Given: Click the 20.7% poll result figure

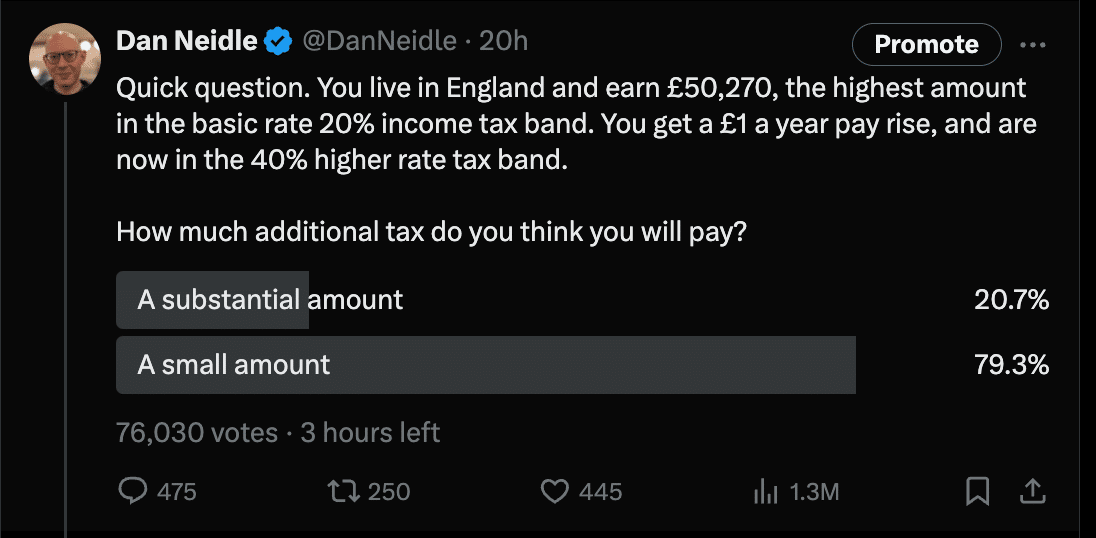Looking at the screenshot, I should (1011, 300).
